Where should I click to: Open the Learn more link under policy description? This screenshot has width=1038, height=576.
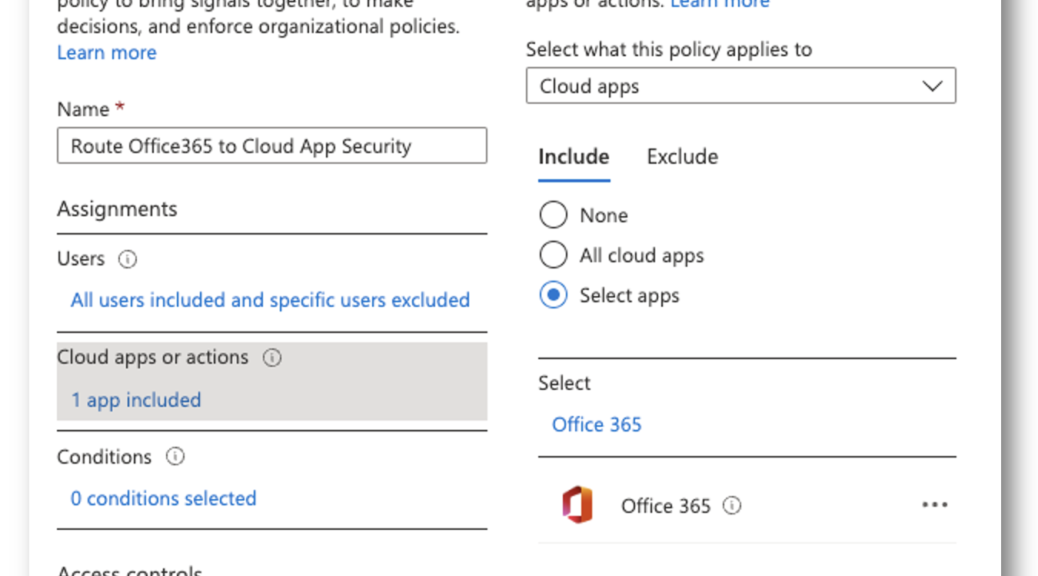coord(107,52)
